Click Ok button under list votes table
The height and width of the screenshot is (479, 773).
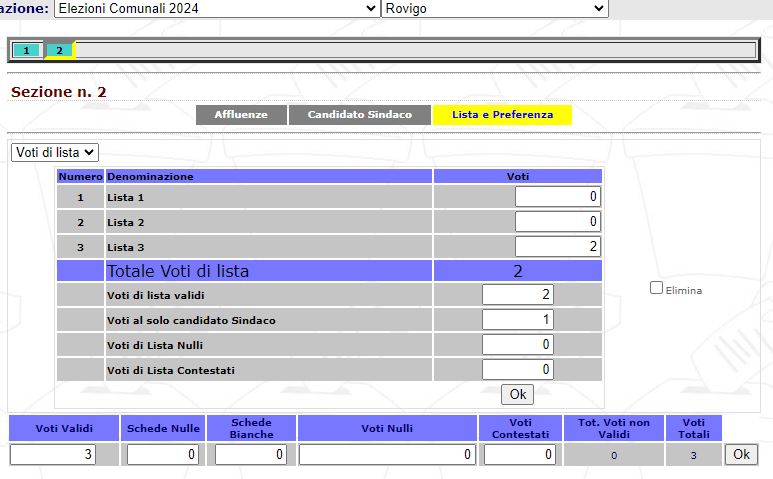tap(518, 394)
